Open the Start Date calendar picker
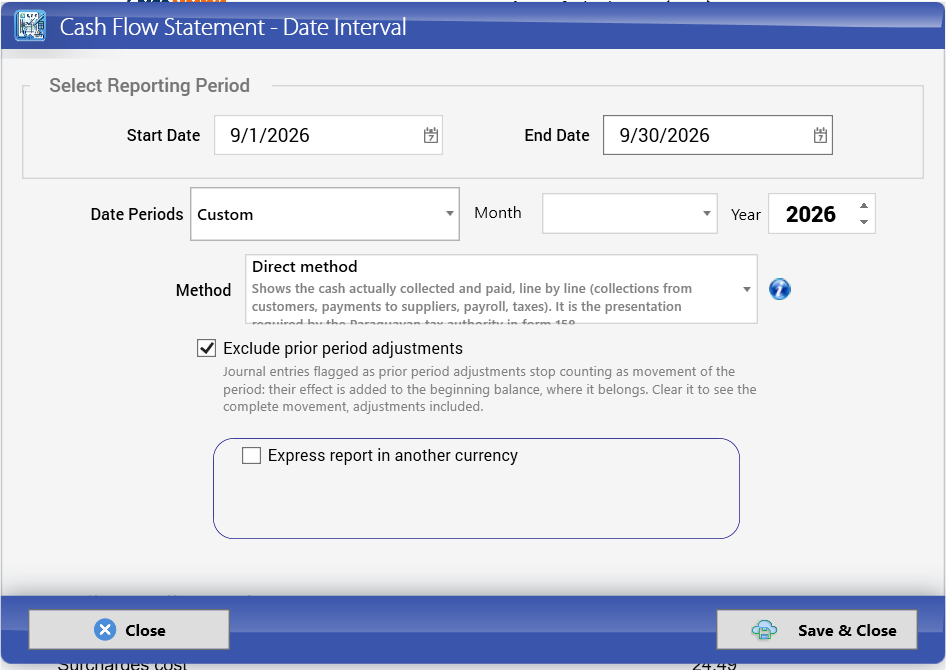This screenshot has height=670, width=950. [431, 135]
